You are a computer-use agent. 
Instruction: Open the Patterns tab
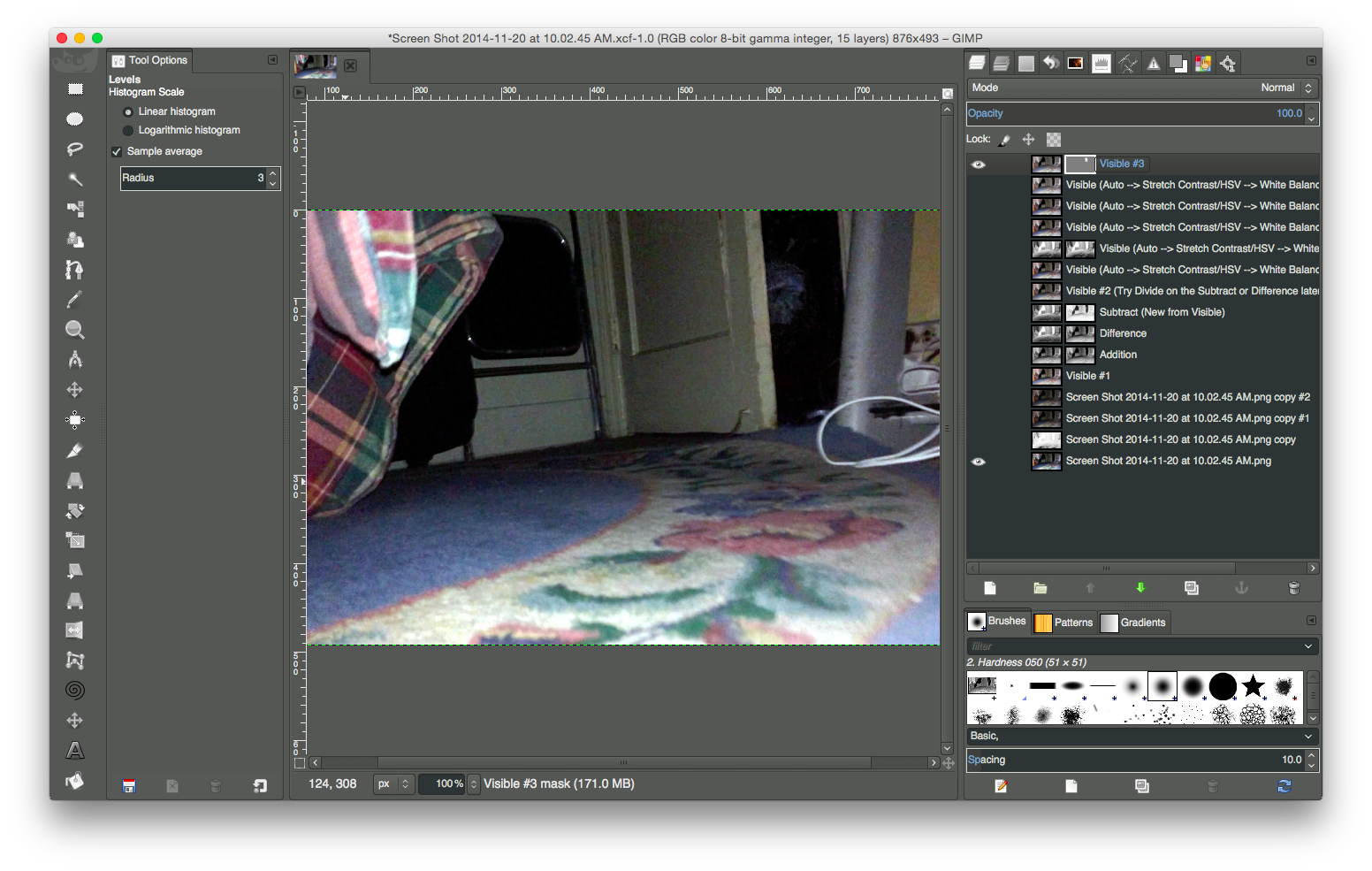point(1064,623)
